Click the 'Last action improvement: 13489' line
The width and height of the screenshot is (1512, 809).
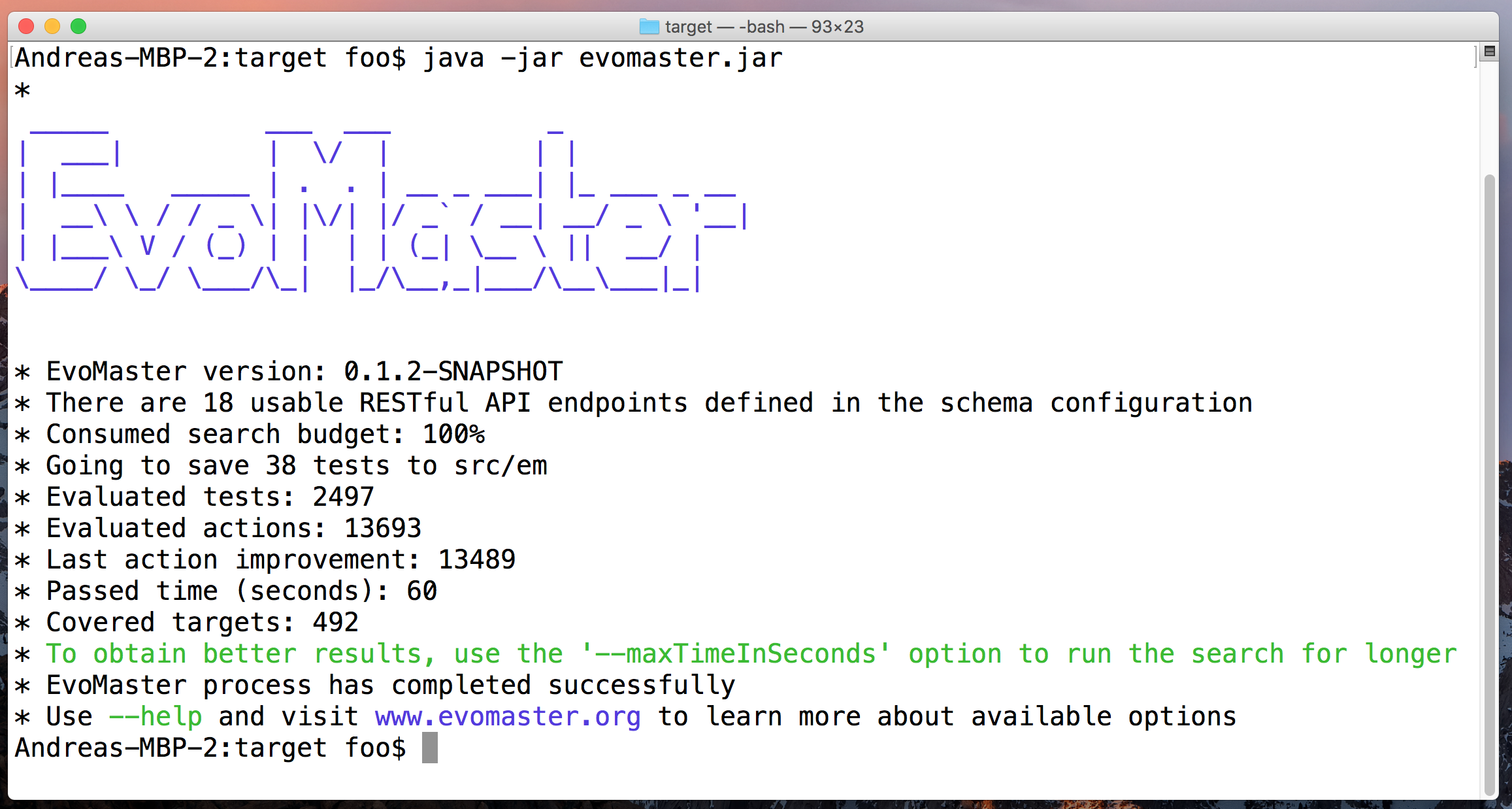click(x=281, y=560)
